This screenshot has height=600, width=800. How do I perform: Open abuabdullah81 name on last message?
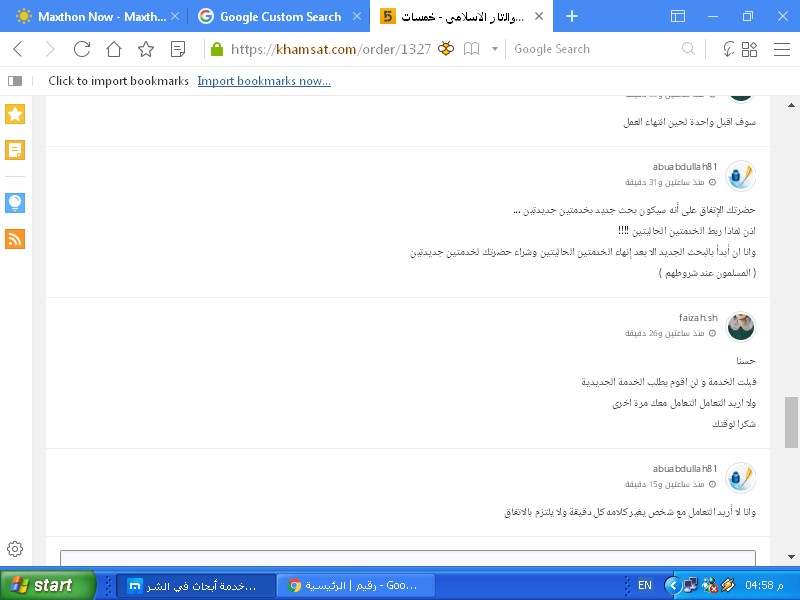click(685, 468)
